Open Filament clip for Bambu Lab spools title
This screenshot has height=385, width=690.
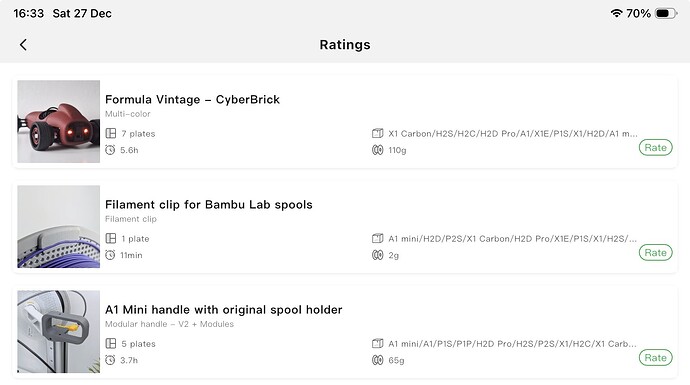click(x=209, y=205)
